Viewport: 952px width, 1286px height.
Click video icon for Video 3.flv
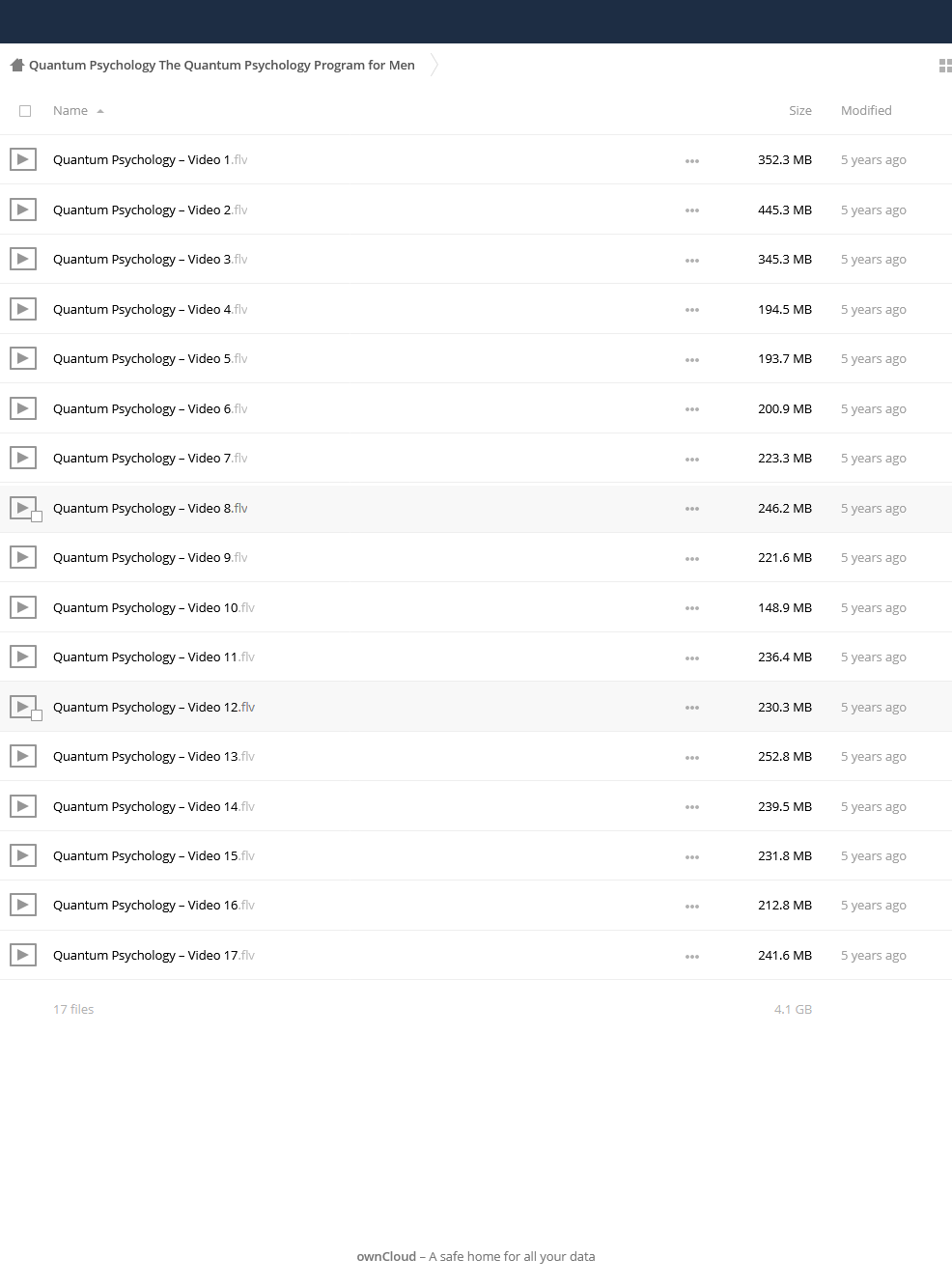click(x=23, y=259)
